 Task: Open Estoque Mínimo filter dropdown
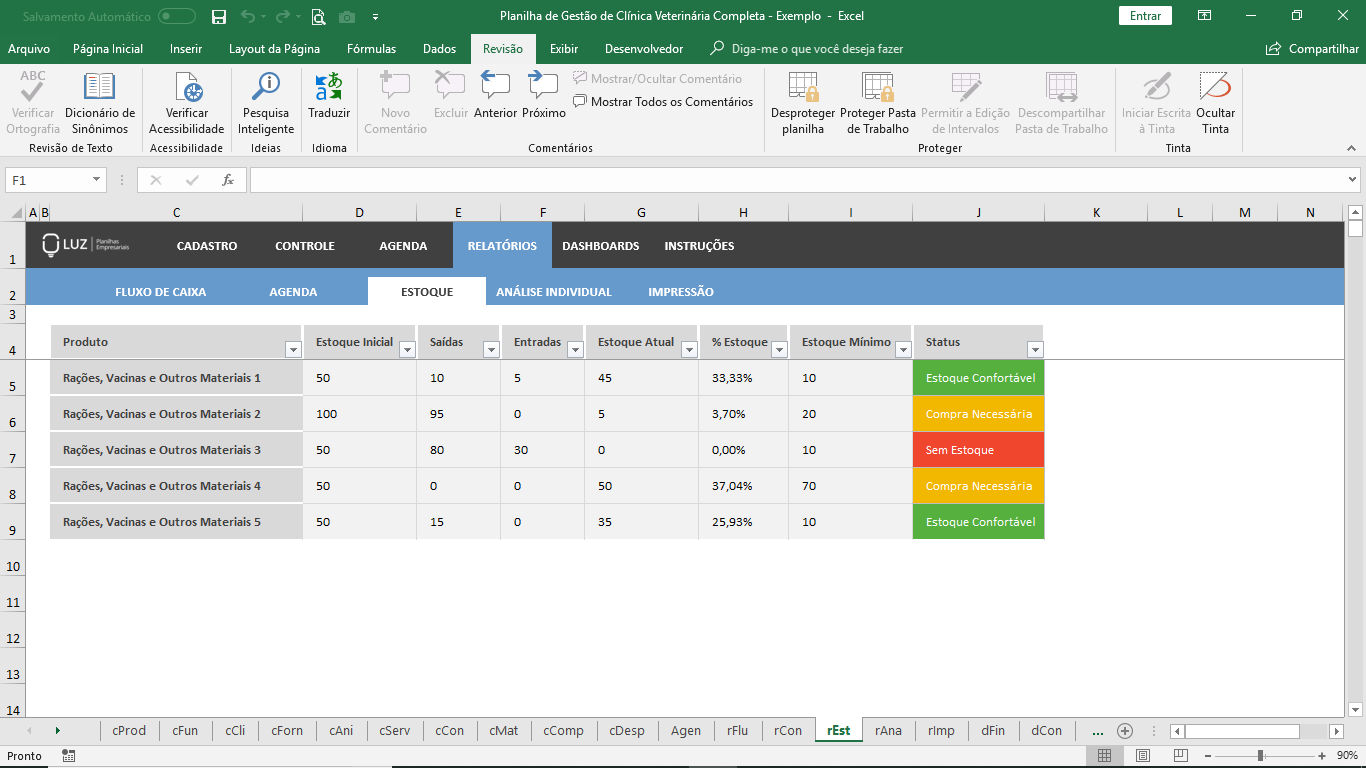coord(903,349)
